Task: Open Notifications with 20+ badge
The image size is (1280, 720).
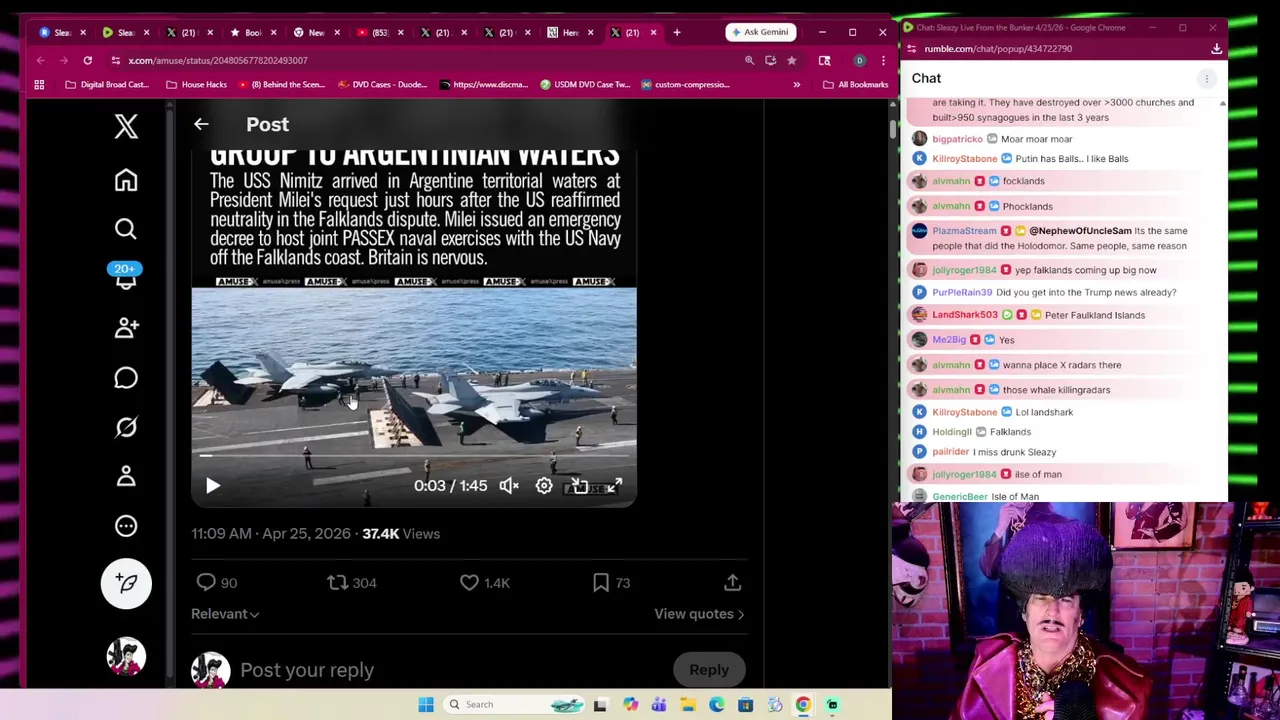Action: [126, 278]
